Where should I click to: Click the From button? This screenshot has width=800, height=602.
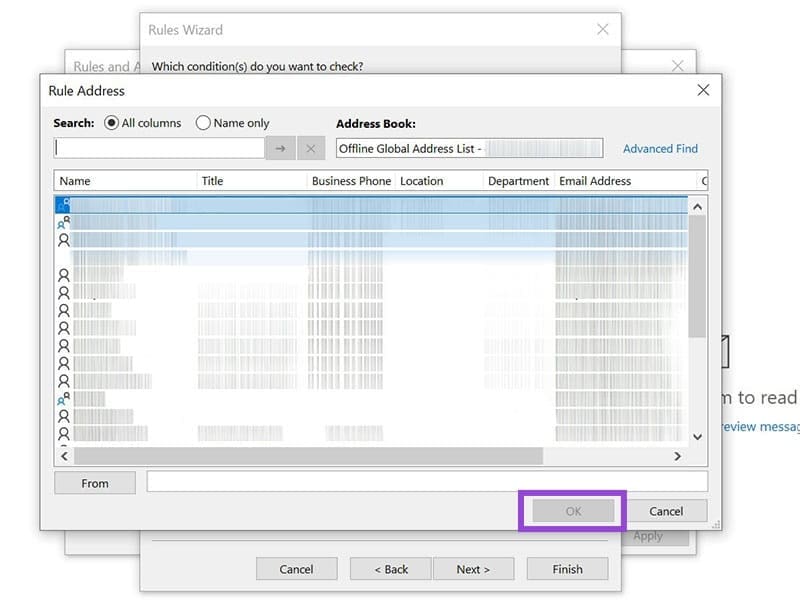(94, 483)
